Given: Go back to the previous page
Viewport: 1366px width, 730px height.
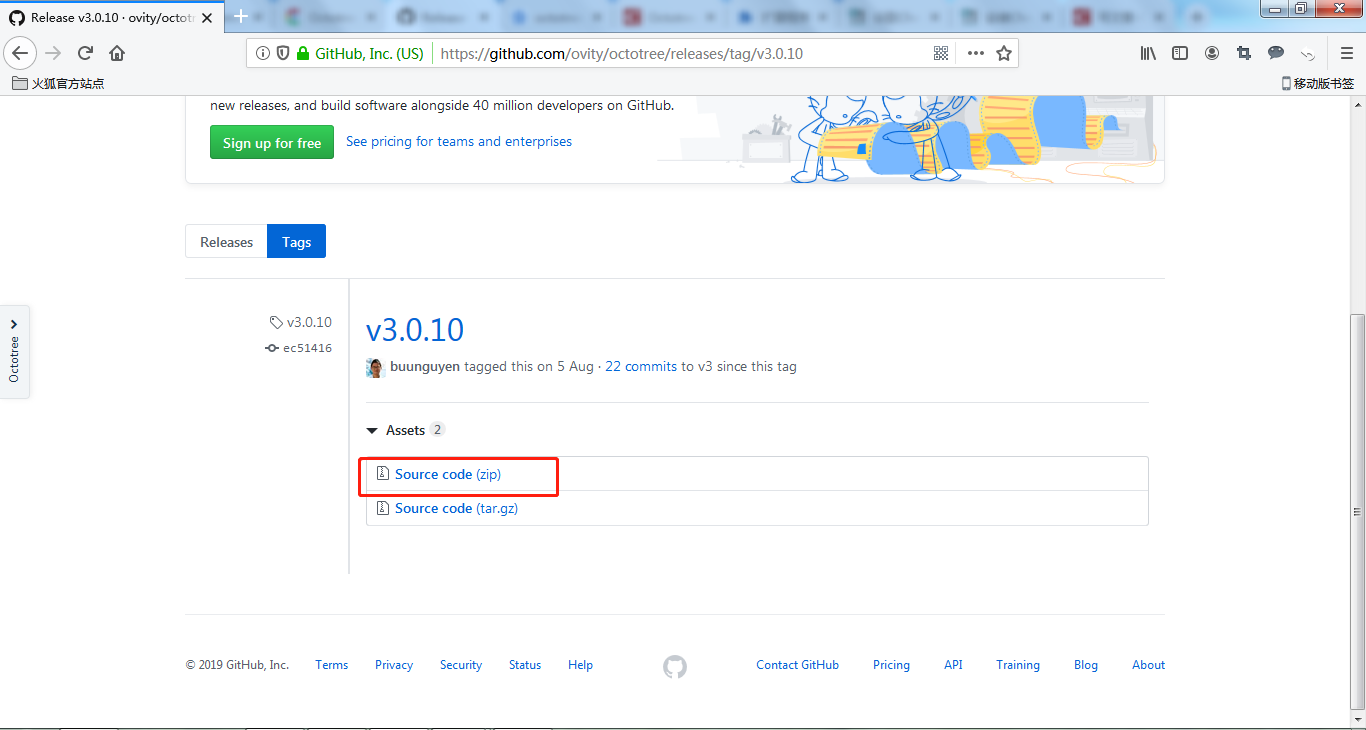Looking at the screenshot, I should [21, 53].
